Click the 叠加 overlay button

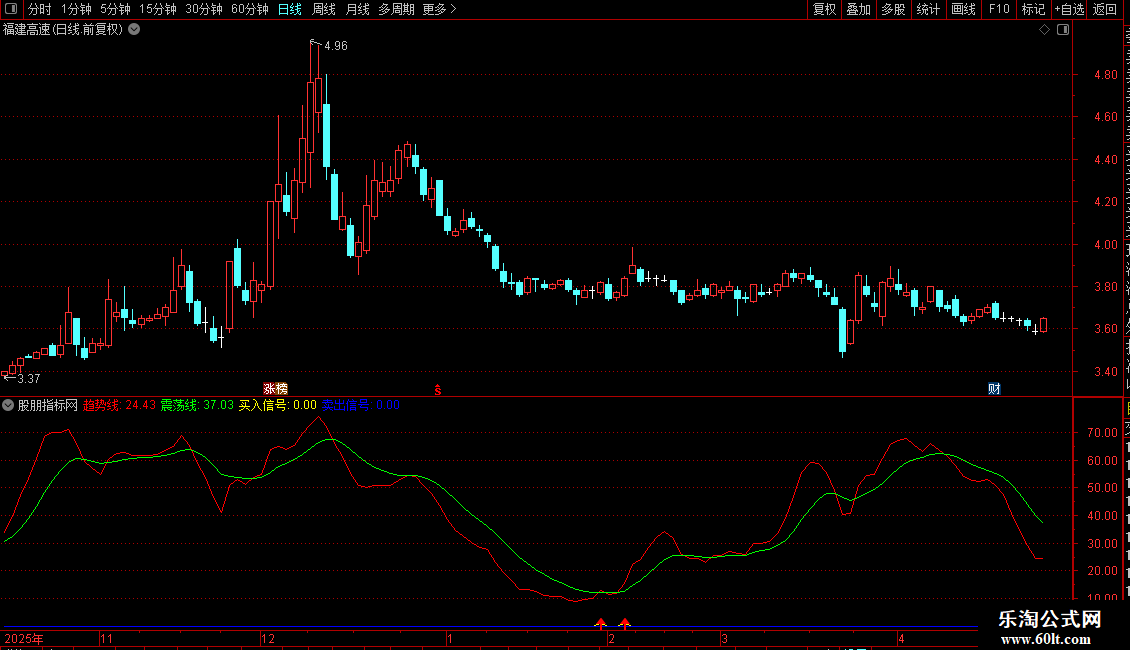[x=858, y=9]
